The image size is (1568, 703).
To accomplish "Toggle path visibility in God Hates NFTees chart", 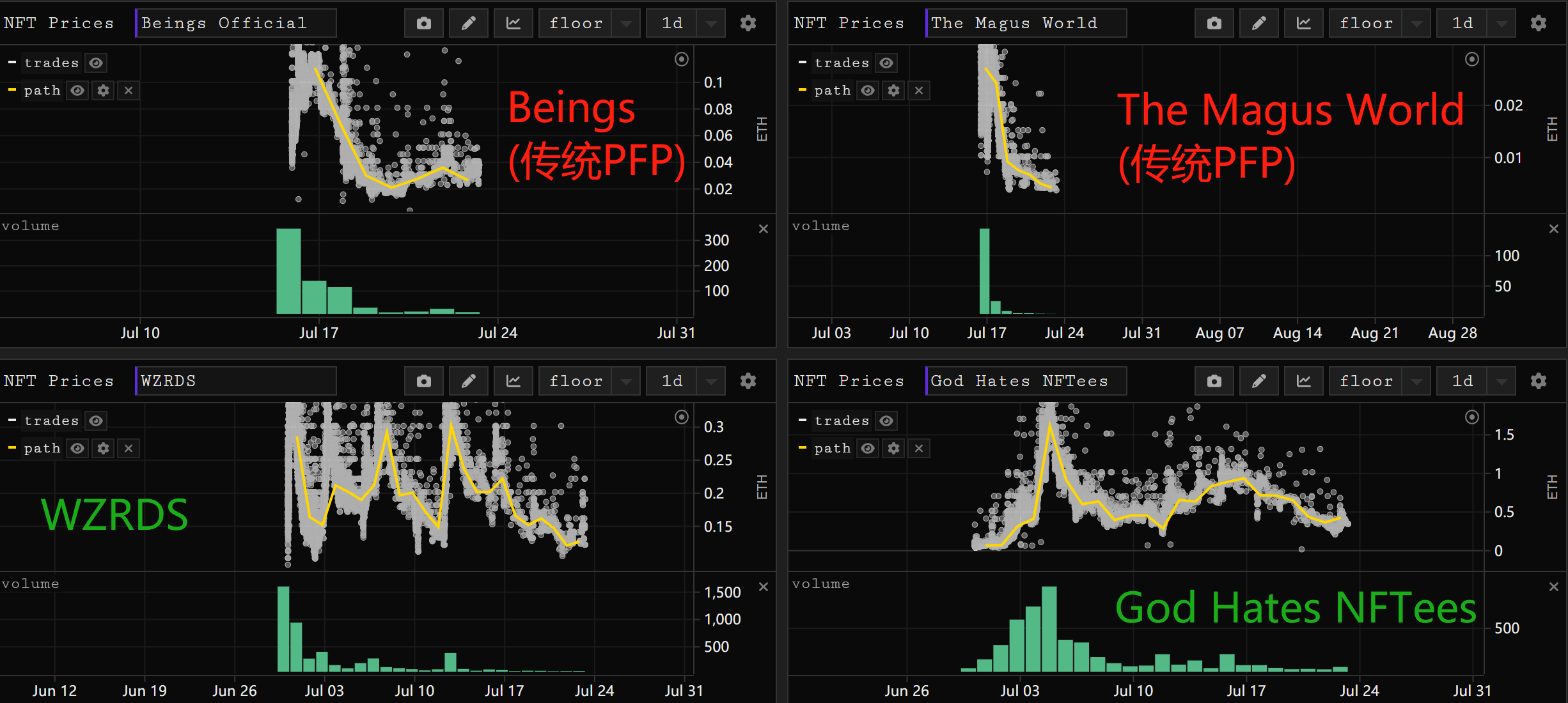I will (868, 449).
